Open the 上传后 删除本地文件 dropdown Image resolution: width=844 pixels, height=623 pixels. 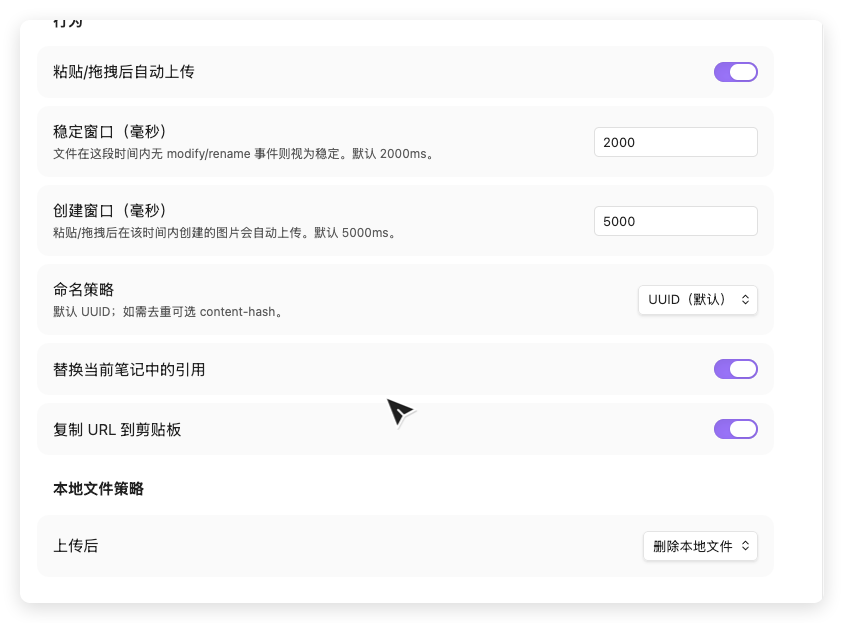(699, 546)
